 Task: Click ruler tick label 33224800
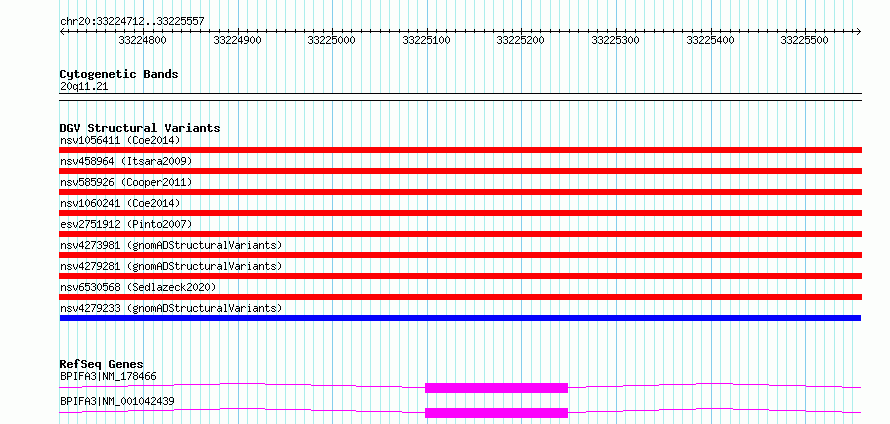(x=142, y=40)
